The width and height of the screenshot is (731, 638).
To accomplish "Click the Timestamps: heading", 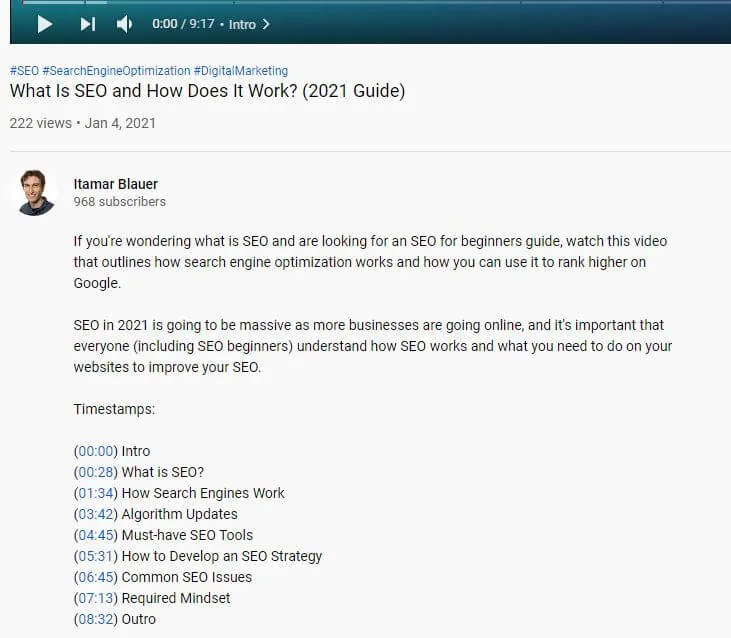I will pyautogui.click(x=114, y=409).
